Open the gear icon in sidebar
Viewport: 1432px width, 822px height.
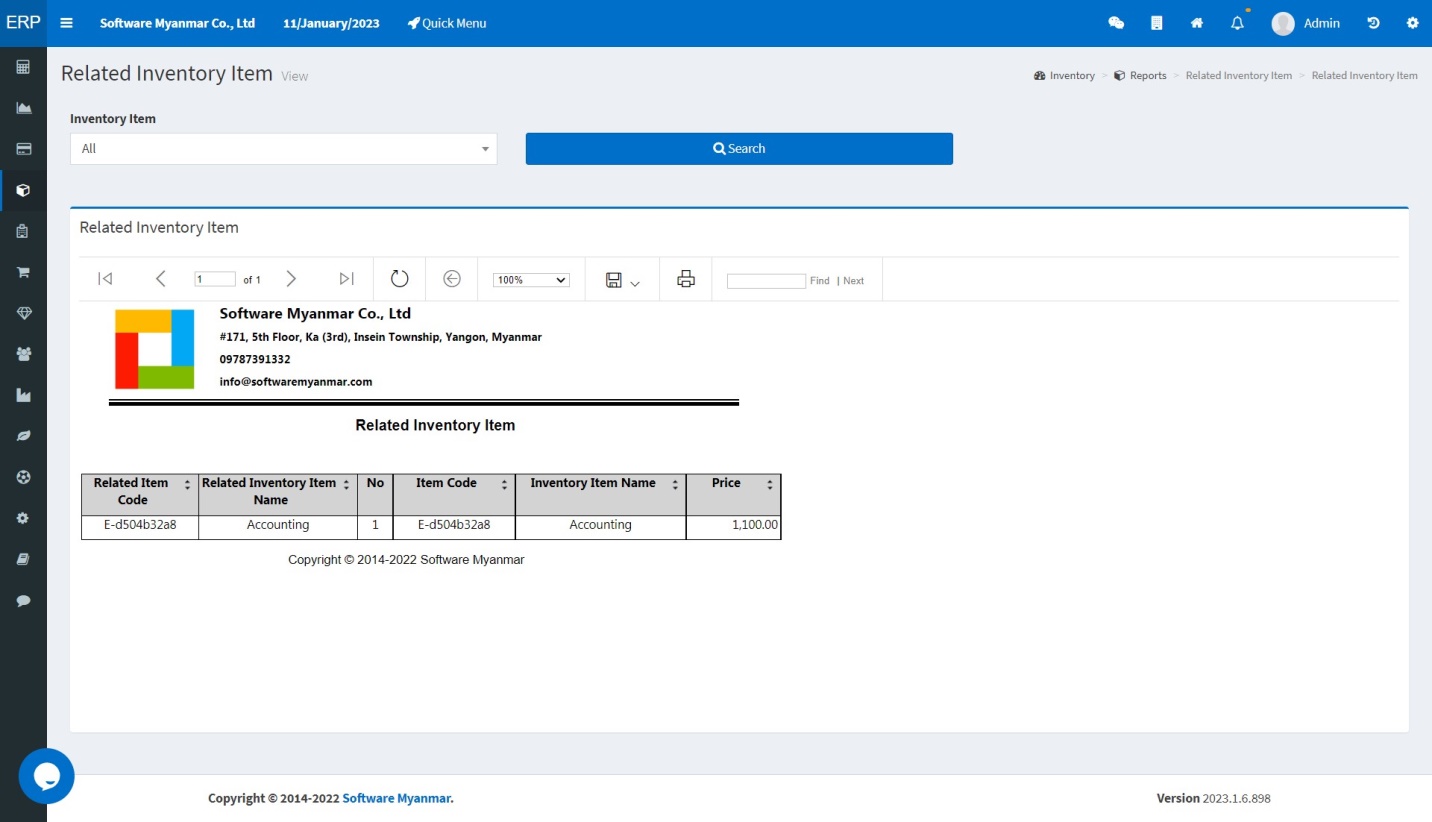tap(23, 518)
